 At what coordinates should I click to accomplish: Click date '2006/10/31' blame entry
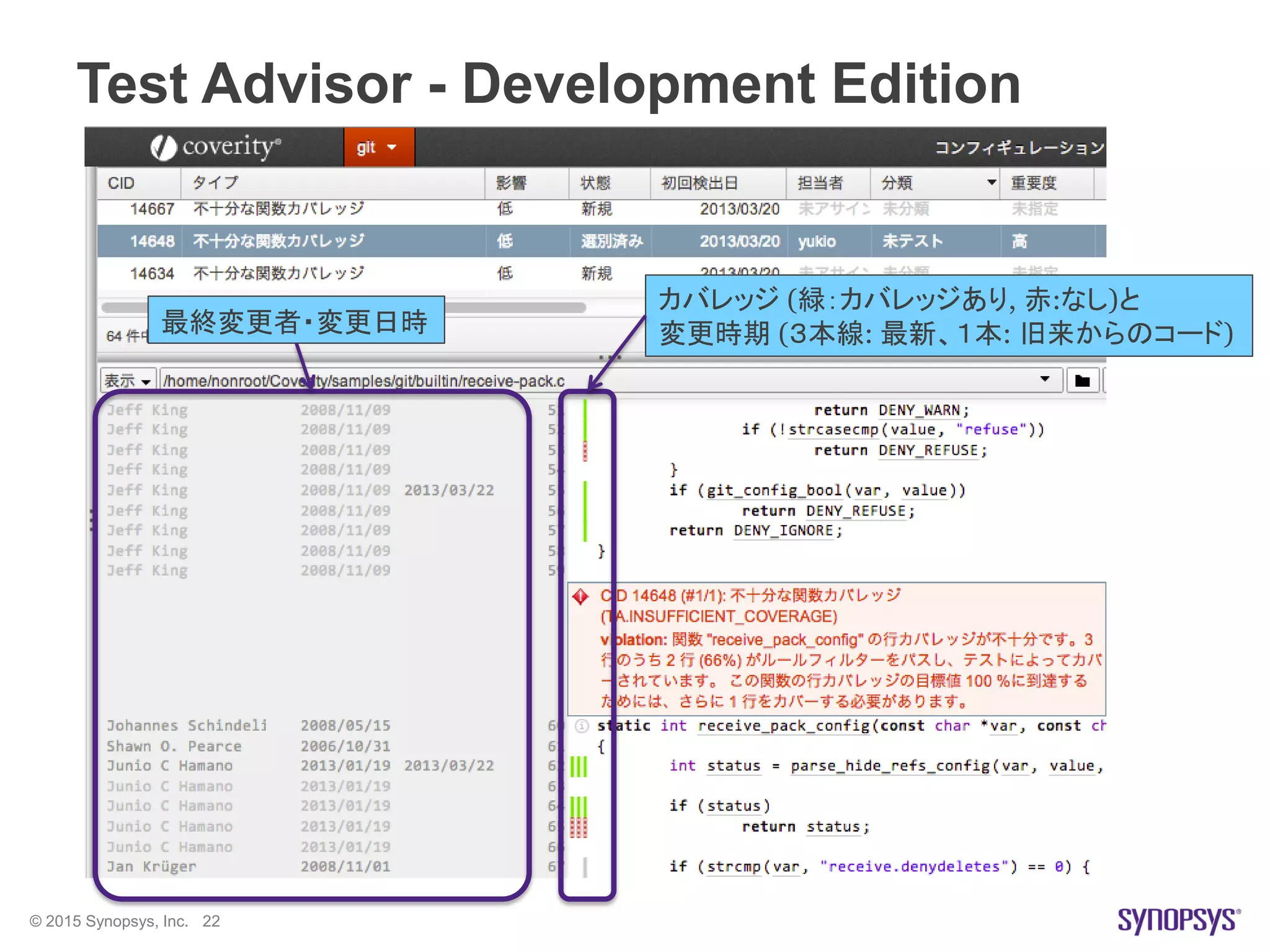(x=345, y=746)
